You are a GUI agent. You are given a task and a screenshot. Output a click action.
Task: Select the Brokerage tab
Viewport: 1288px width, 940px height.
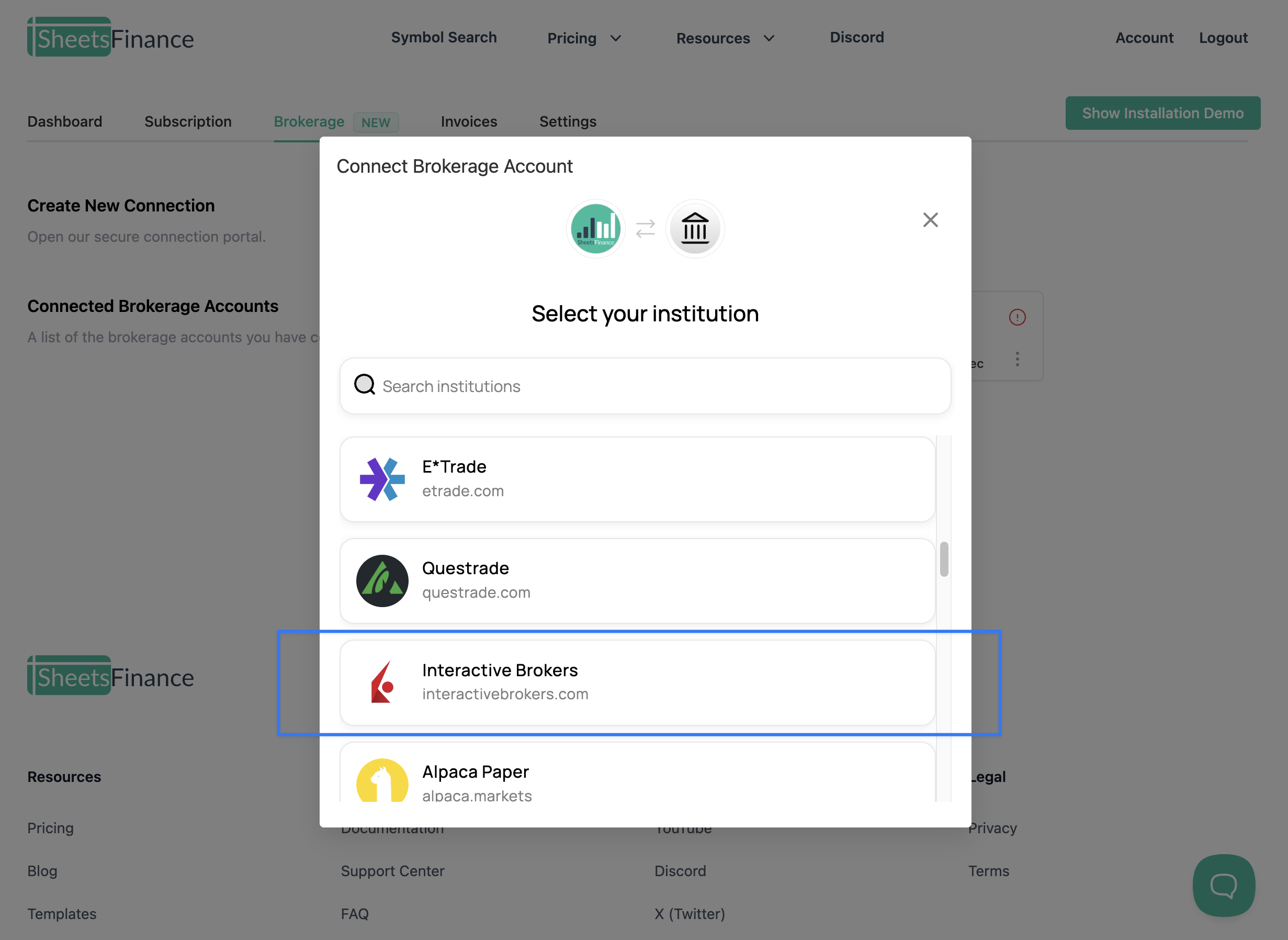309,121
